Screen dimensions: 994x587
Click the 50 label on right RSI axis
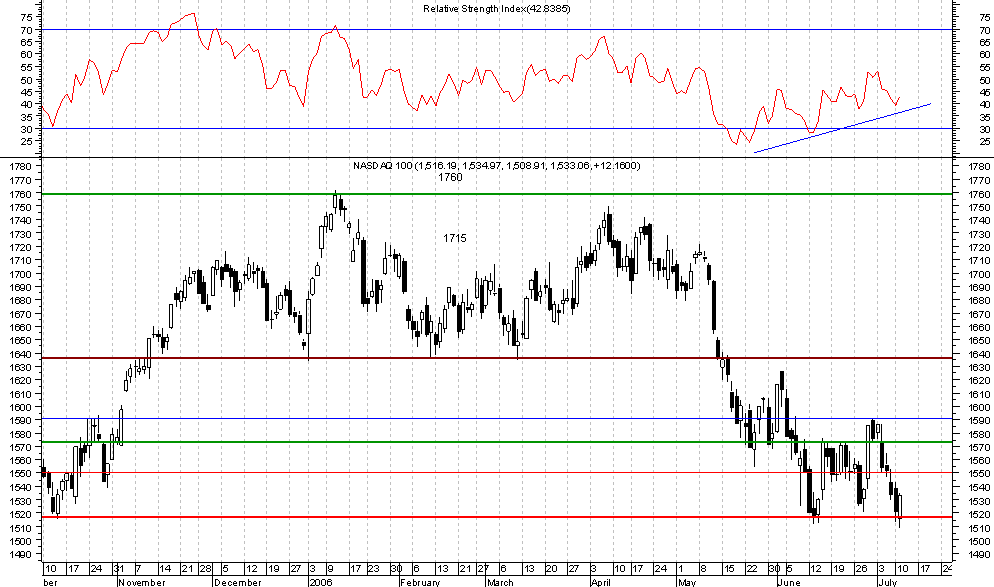[x=984, y=81]
